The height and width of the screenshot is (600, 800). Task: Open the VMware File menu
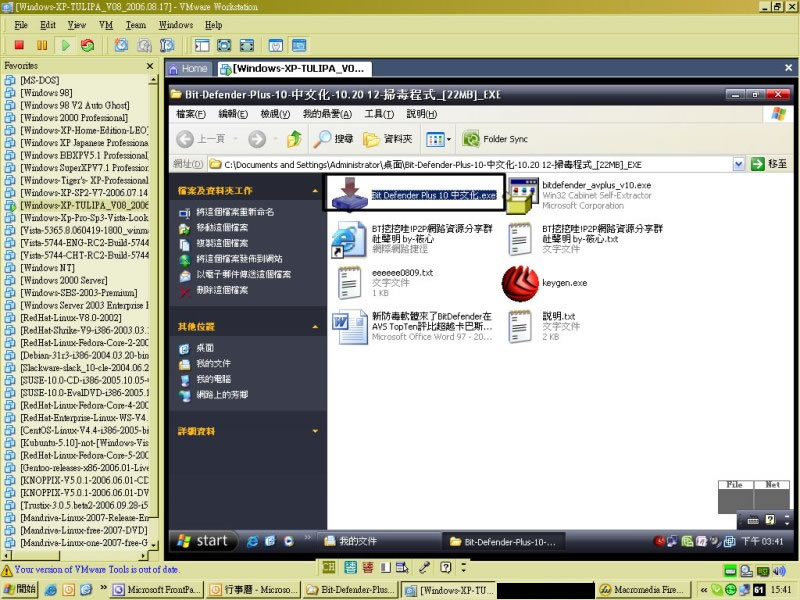tap(21, 24)
